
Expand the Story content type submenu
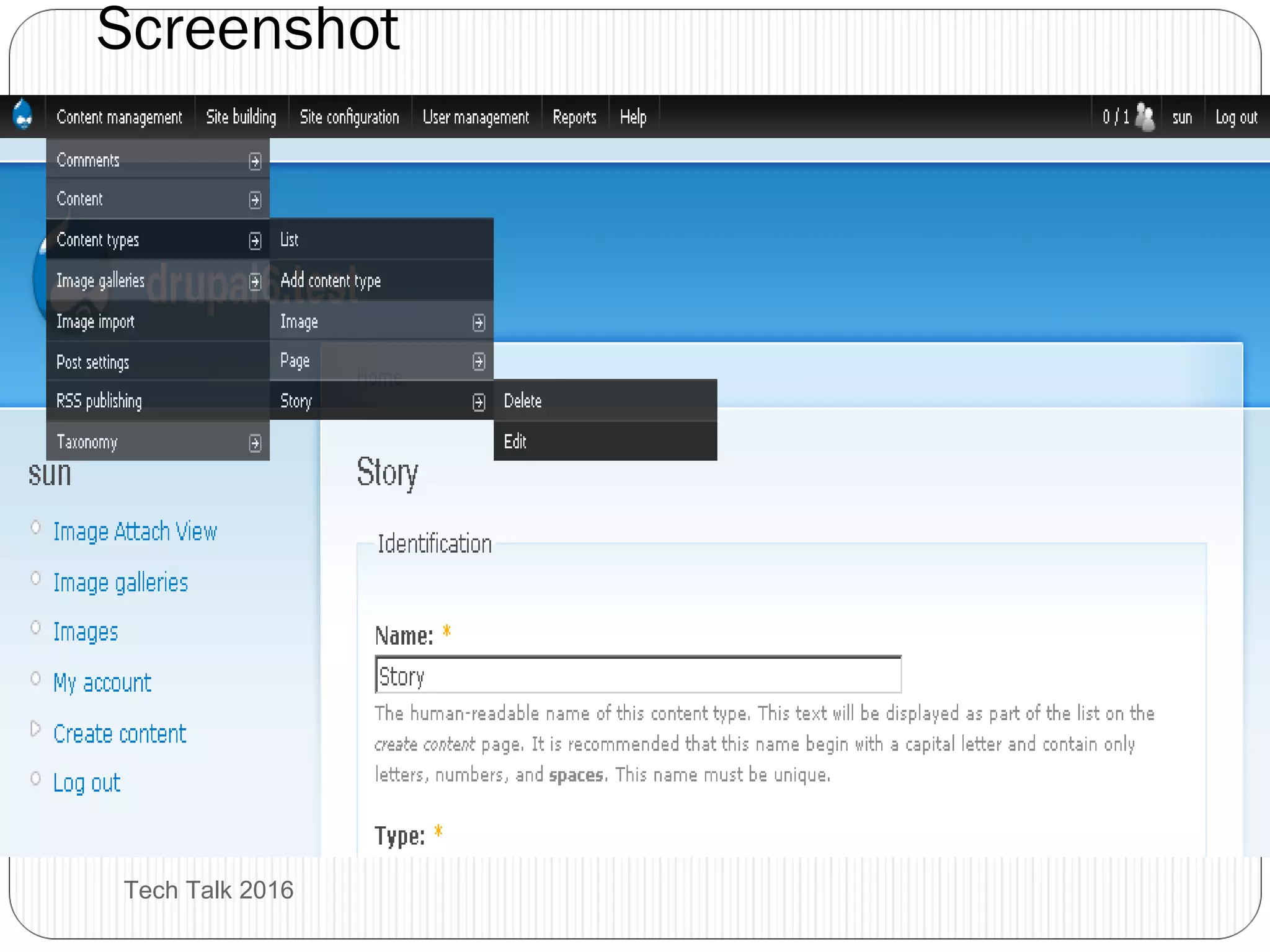[381, 401]
